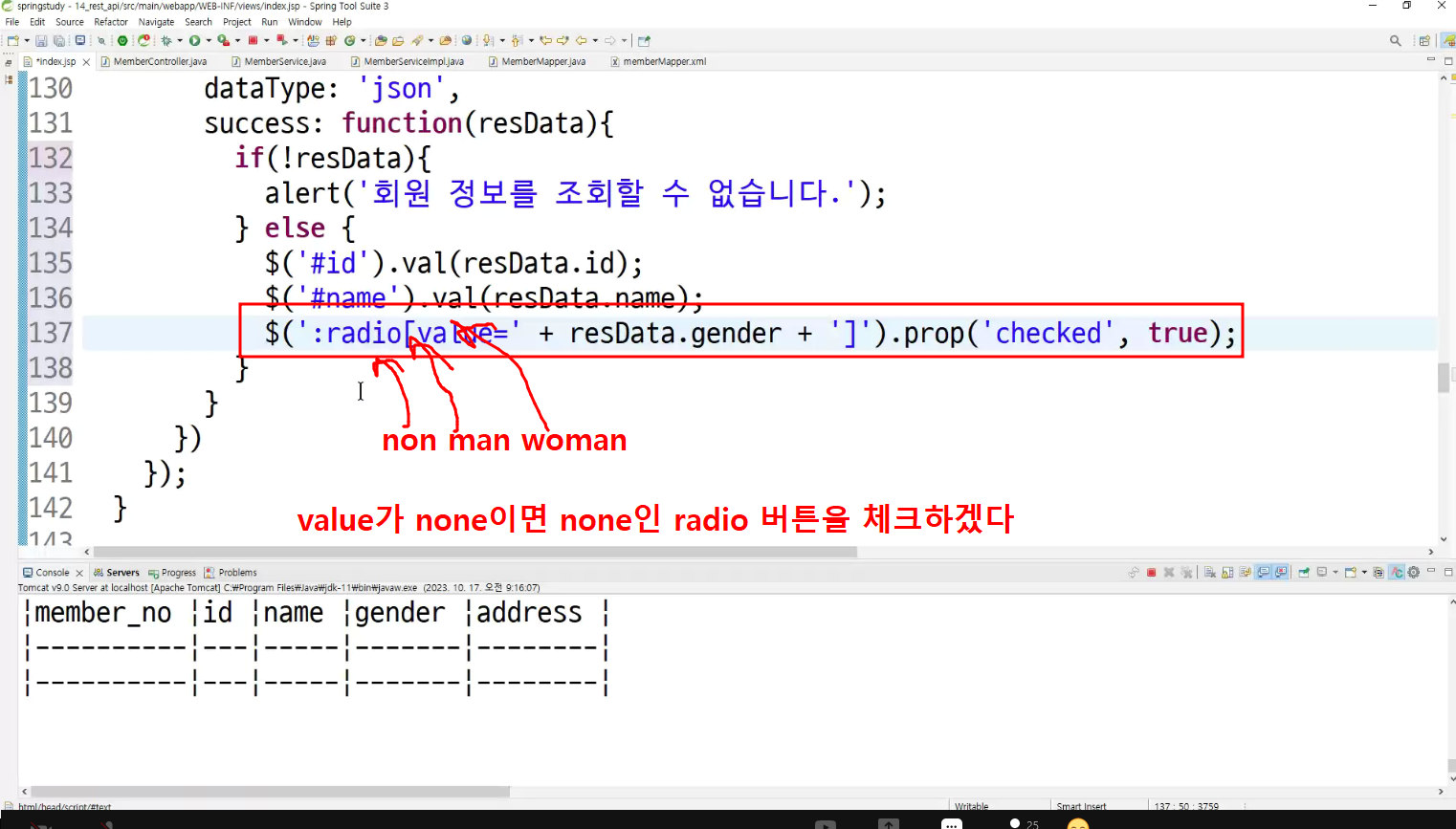1456x829 pixels.
Task: Click the Relaunch icon with red badge
Action: pyautogui.click(x=143, y=40)
